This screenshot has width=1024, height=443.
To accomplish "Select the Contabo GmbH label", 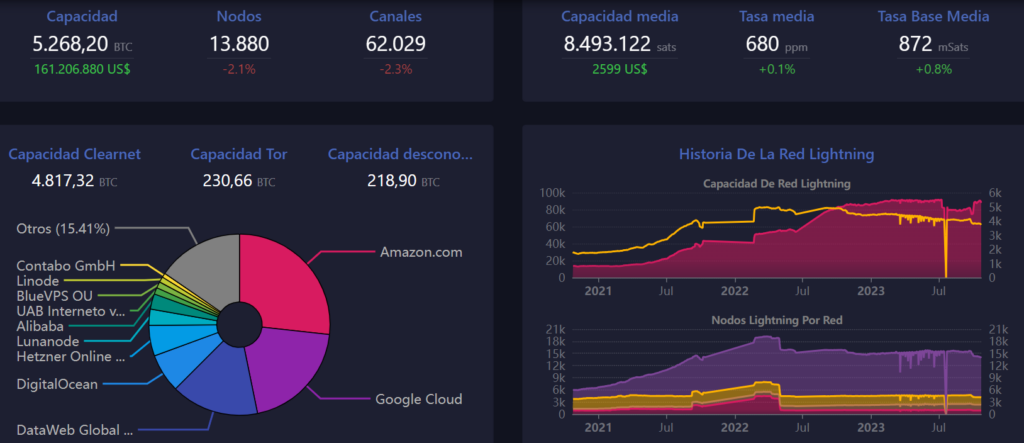I will (x=66, y=265).
